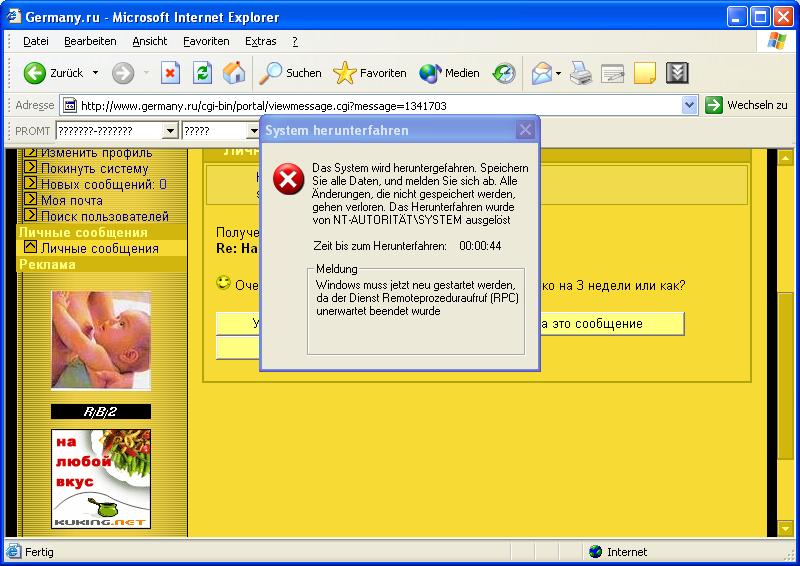Open the second PROMT ????? dropdown
Screen dimensions: 800x566
click(x=253, y=131)
